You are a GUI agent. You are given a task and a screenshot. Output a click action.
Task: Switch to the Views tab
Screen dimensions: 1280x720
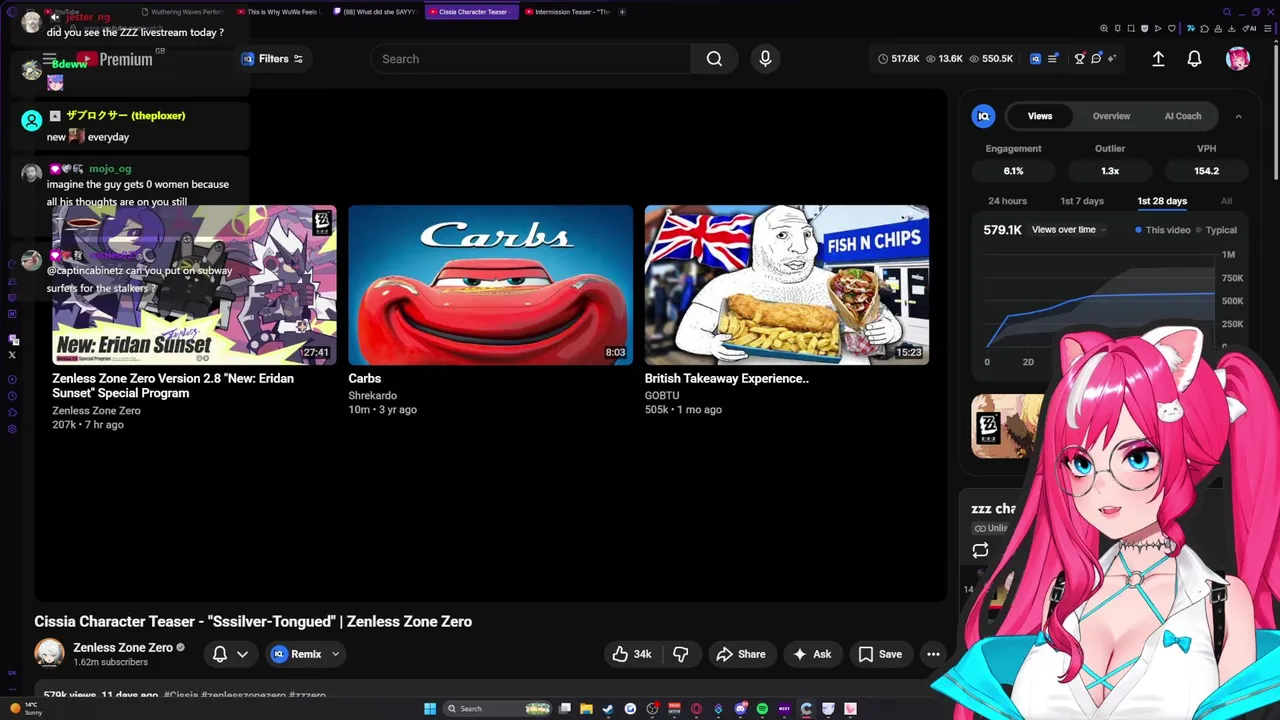pos(1040,116)
